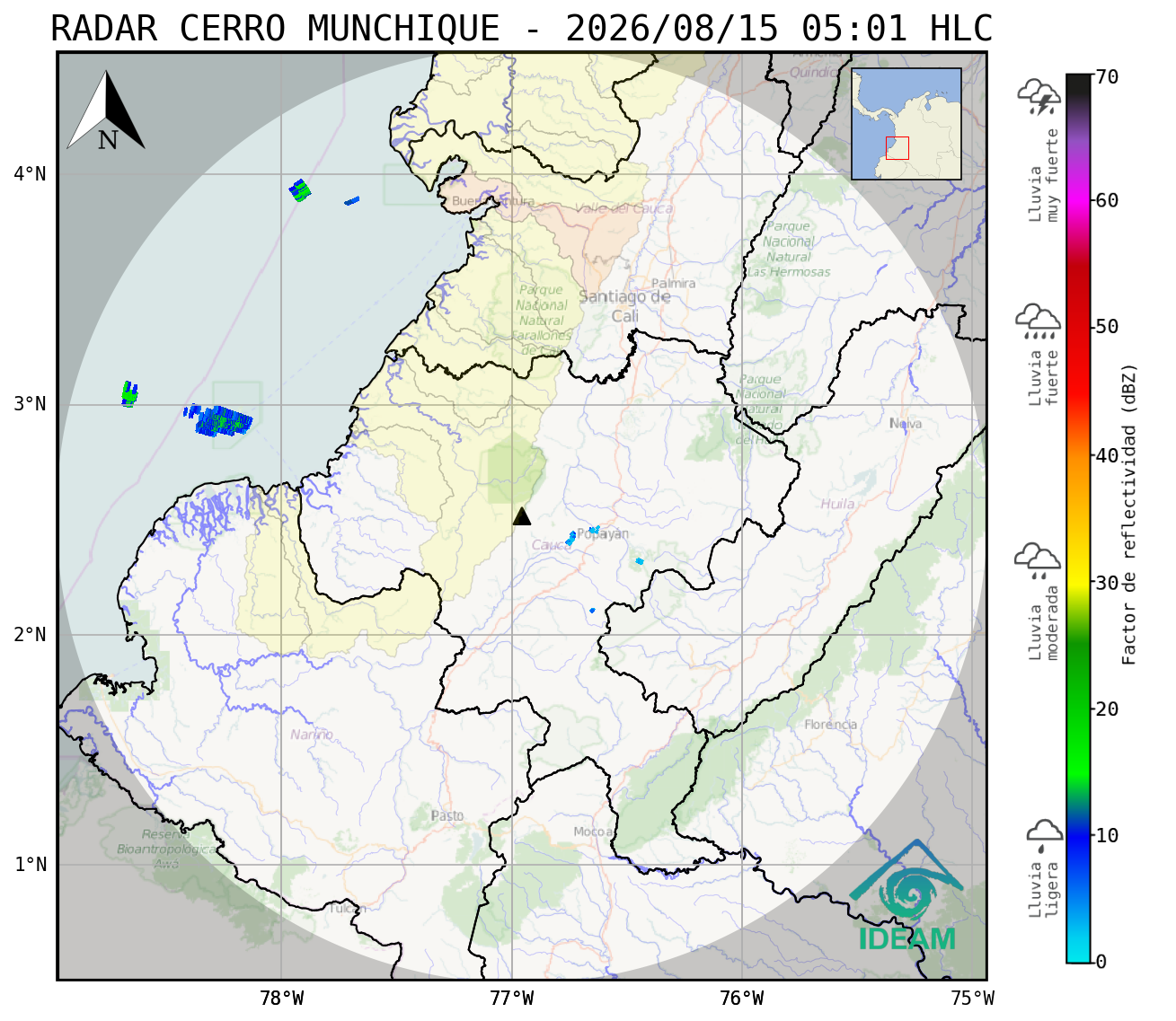Click the 4°N latitude label
The image size is (1176, 1021).
[30, 173]
